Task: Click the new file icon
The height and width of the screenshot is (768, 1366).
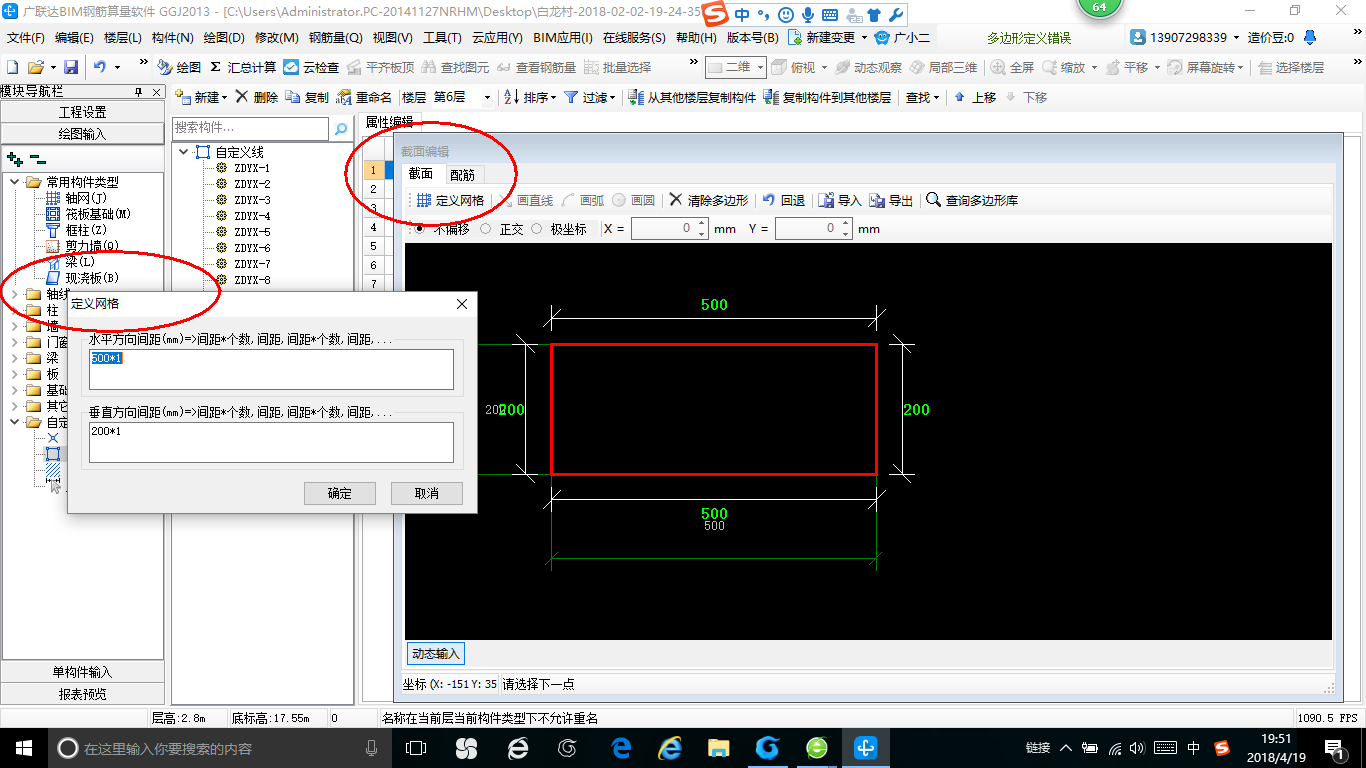Action: pyautogui.click(x=13, y=67)
